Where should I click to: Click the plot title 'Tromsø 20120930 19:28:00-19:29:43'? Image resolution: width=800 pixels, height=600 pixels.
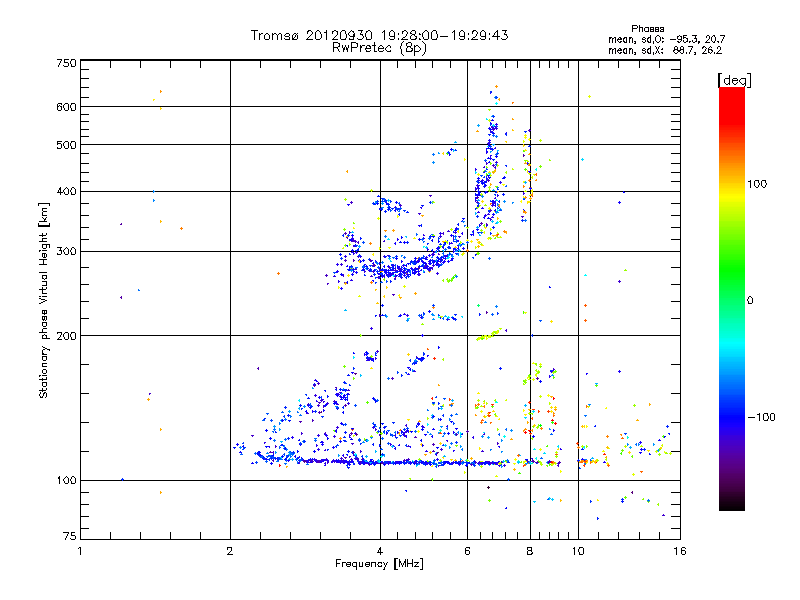379,35
